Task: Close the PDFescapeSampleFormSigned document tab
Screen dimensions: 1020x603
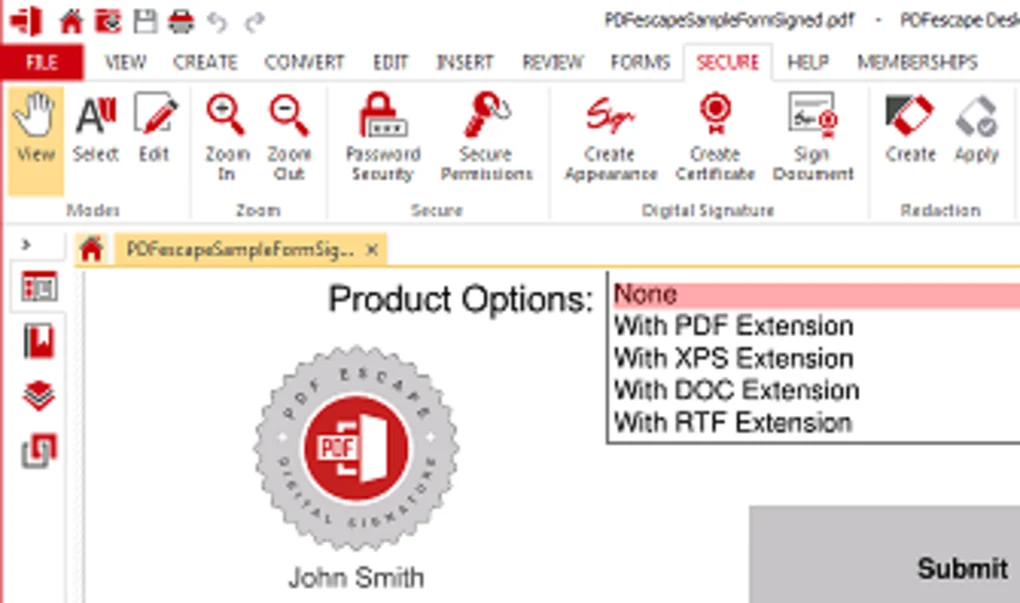Action: (372, 250)
